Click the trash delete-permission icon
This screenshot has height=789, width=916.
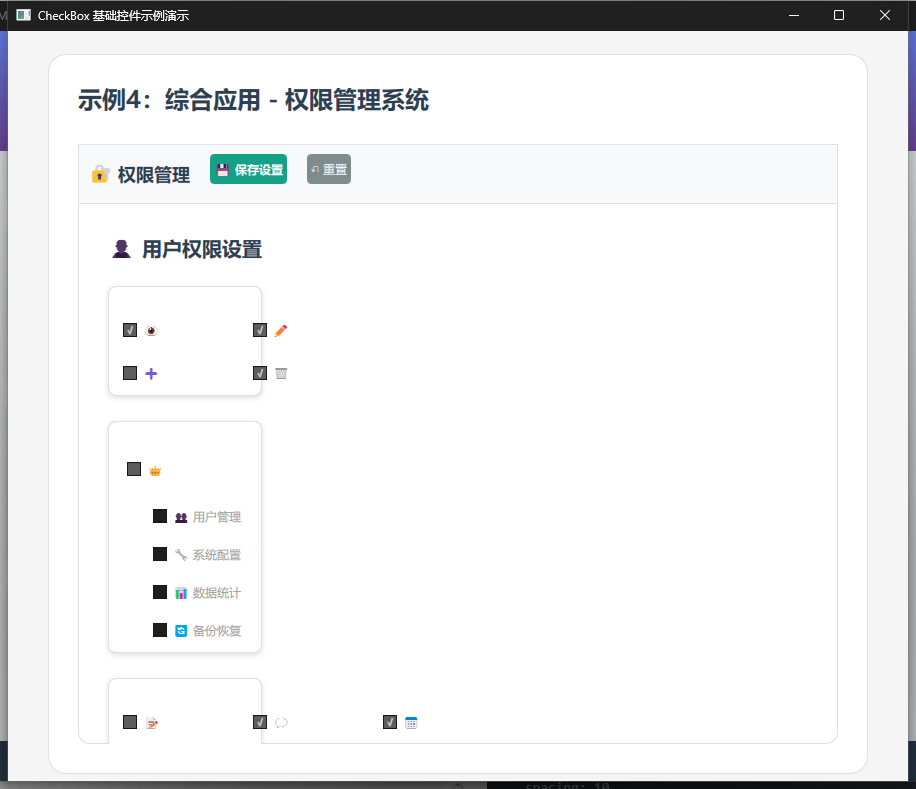coord(280,372)
